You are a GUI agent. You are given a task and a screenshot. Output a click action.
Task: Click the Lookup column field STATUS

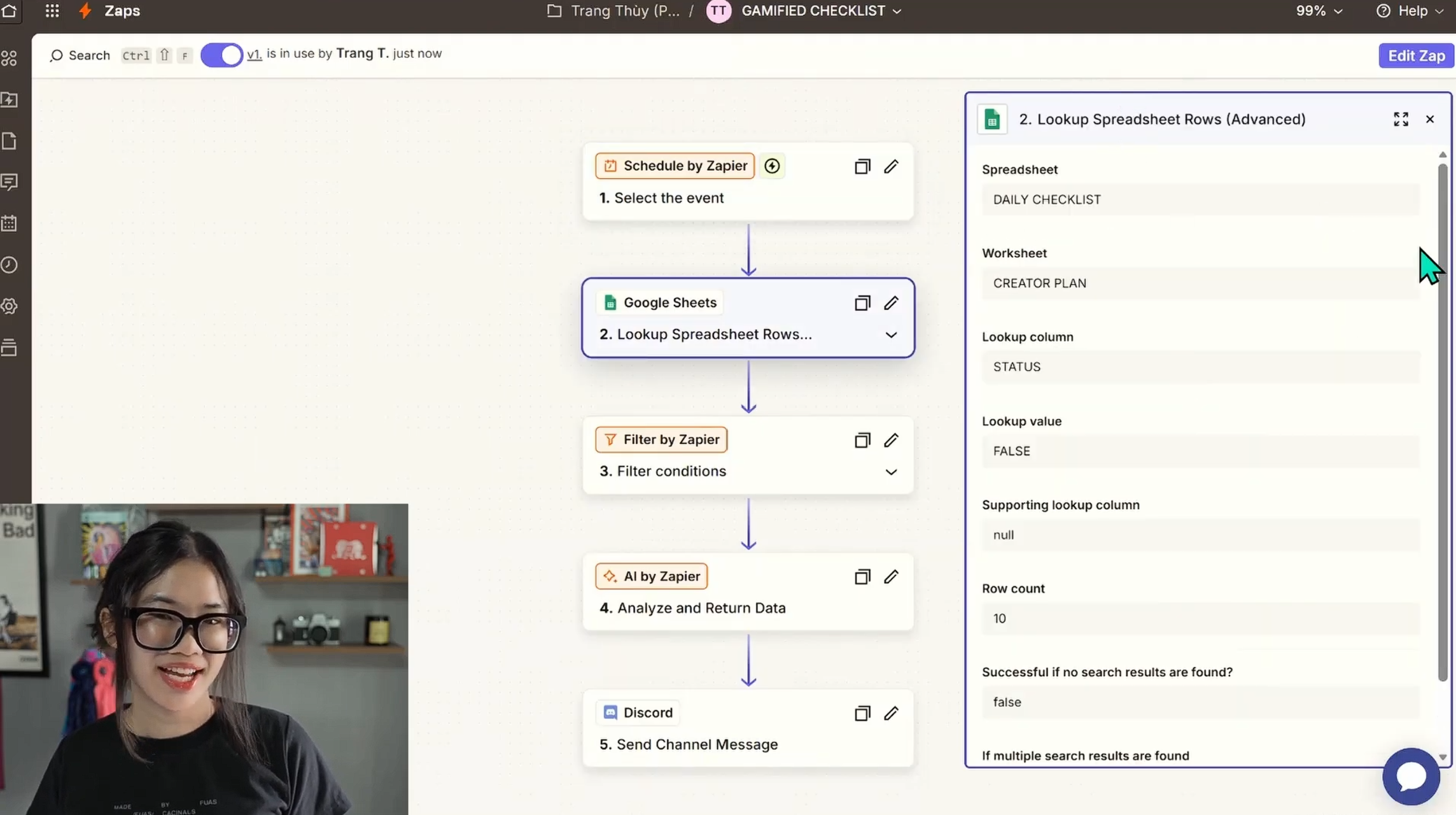[x=1200, y=367]
